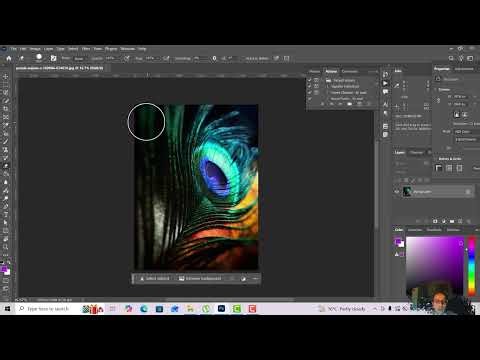Click the comments bubble icon in panel strip
This screenshot has height=360, width=480.
[385, 92]
